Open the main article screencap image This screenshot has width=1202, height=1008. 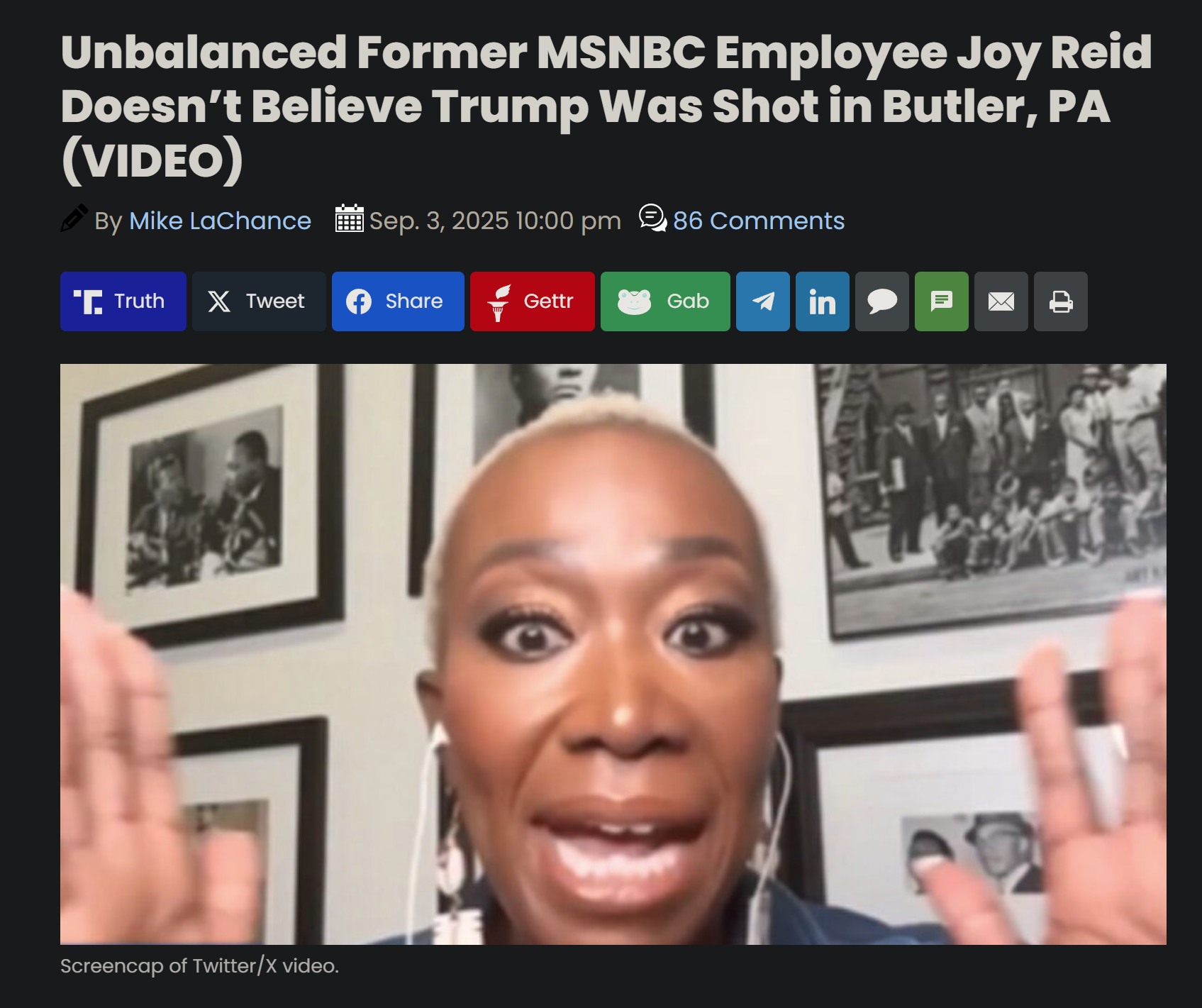point(613,654)
